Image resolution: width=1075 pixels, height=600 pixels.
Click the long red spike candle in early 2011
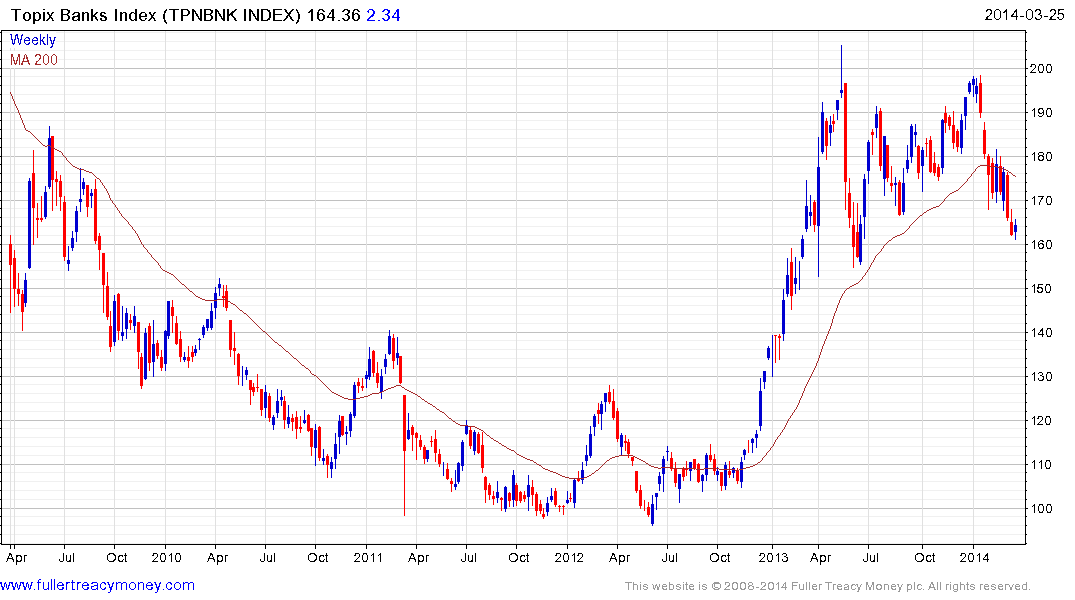point(404,470)
